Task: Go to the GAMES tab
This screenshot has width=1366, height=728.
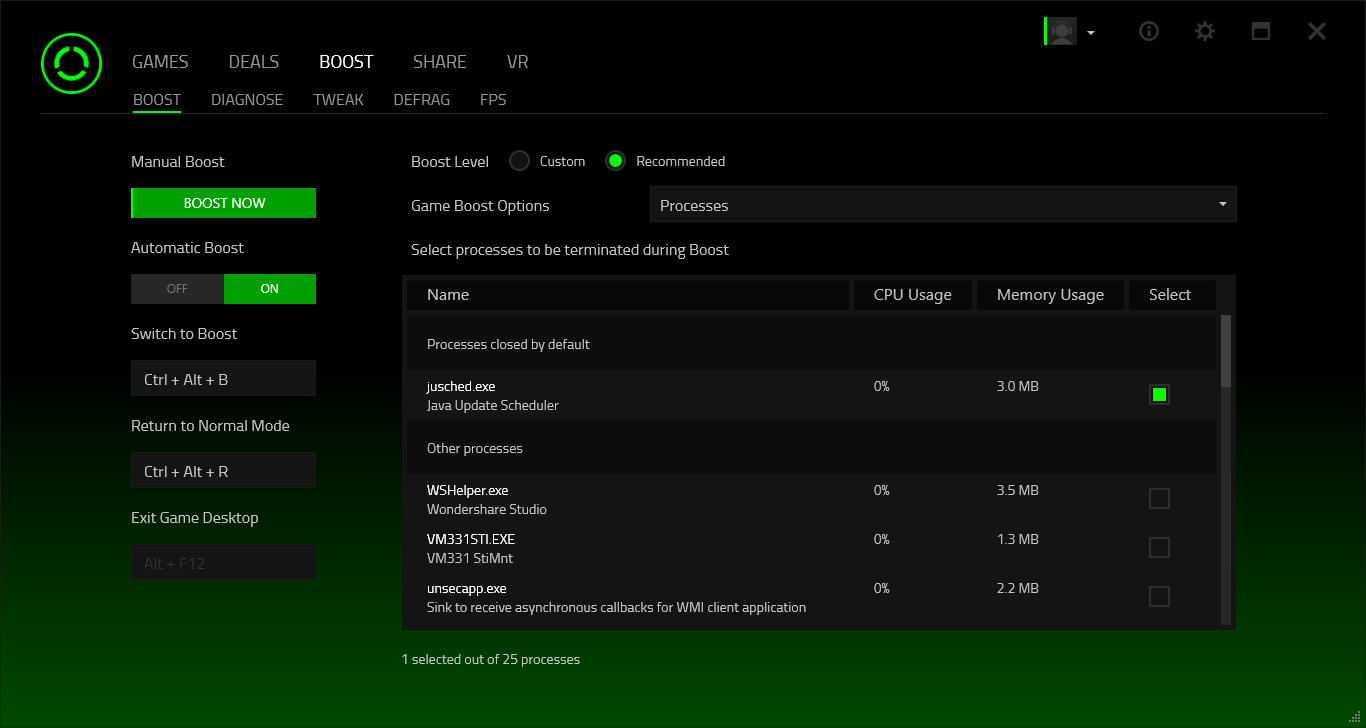Action: pyautogui.click(x=160, y=62)
